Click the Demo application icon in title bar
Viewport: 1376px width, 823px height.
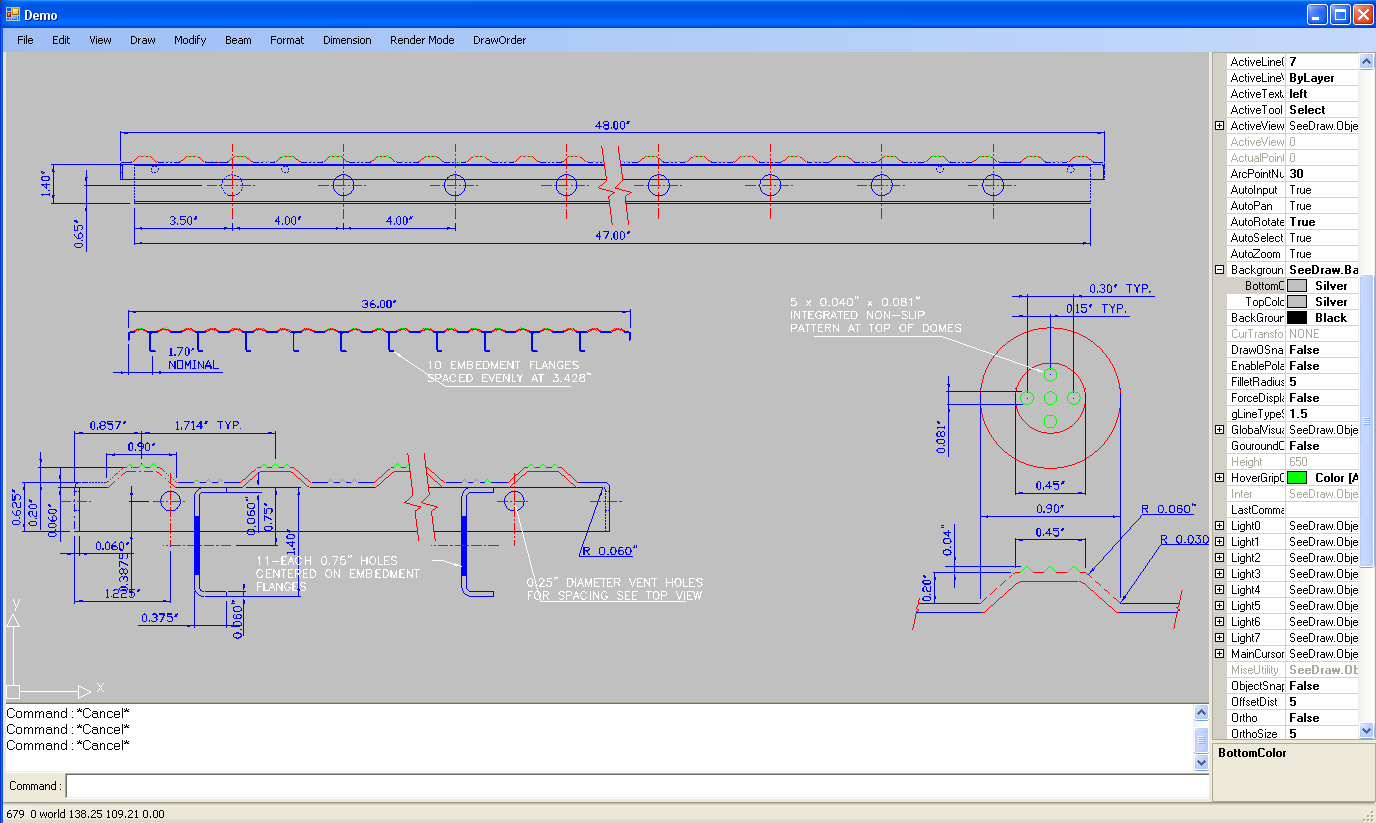[x=13, y=14]
